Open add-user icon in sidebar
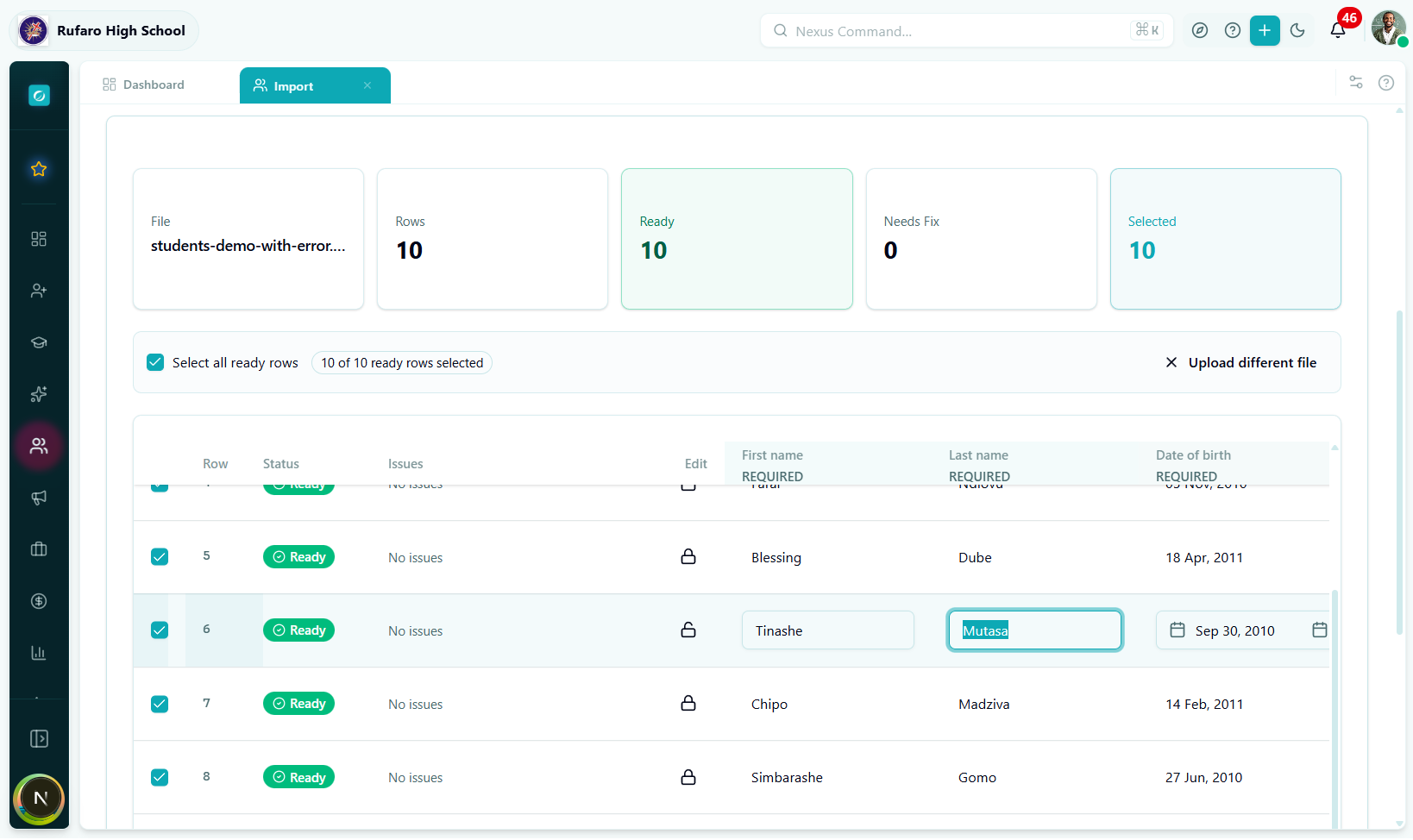The height and width of the screenshot is (840, 1413). (39, 291)
